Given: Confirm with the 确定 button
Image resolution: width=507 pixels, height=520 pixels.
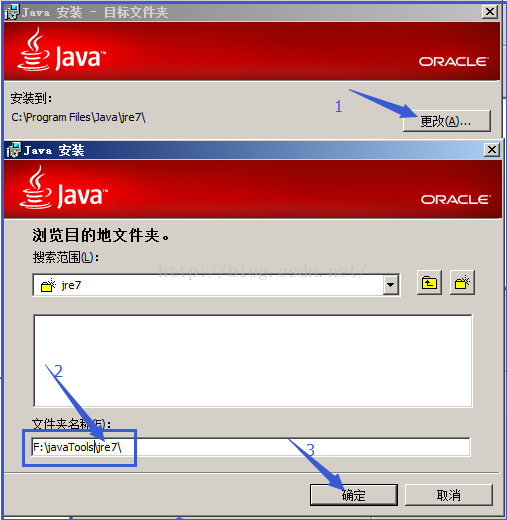Looking at the screenshot, I should point(354,495).
